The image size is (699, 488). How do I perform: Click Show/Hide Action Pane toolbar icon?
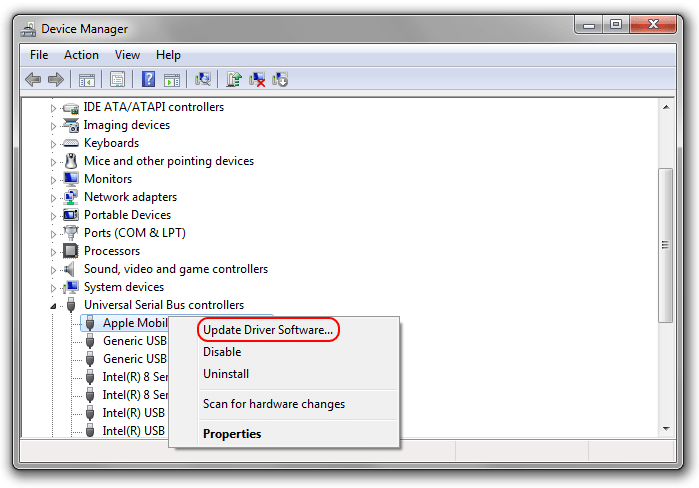[x=172, y=80]
